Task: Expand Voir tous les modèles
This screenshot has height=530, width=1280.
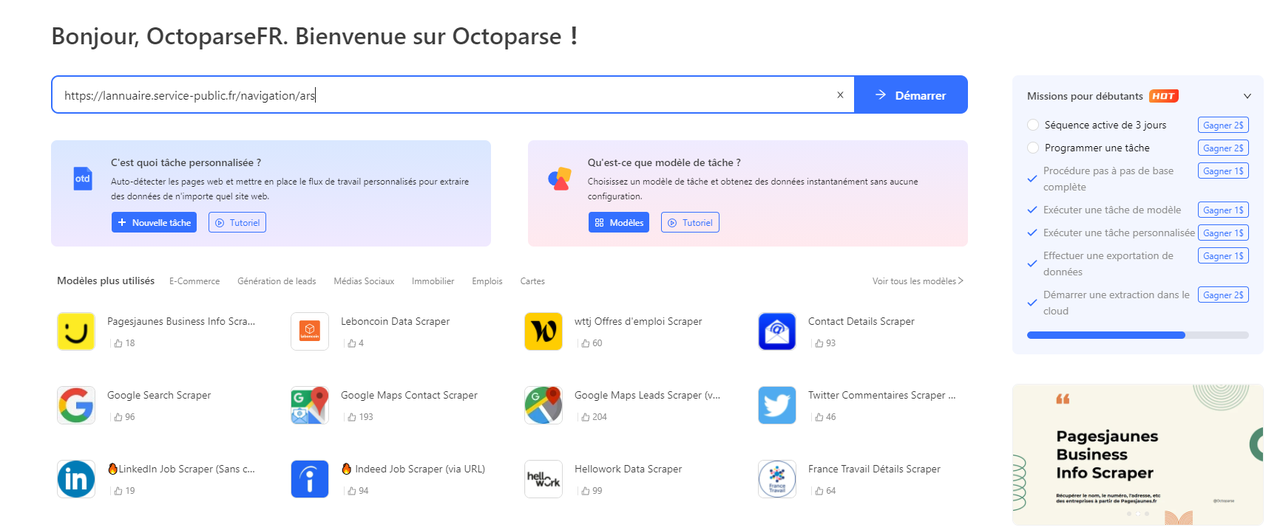Action: point(917,281)
